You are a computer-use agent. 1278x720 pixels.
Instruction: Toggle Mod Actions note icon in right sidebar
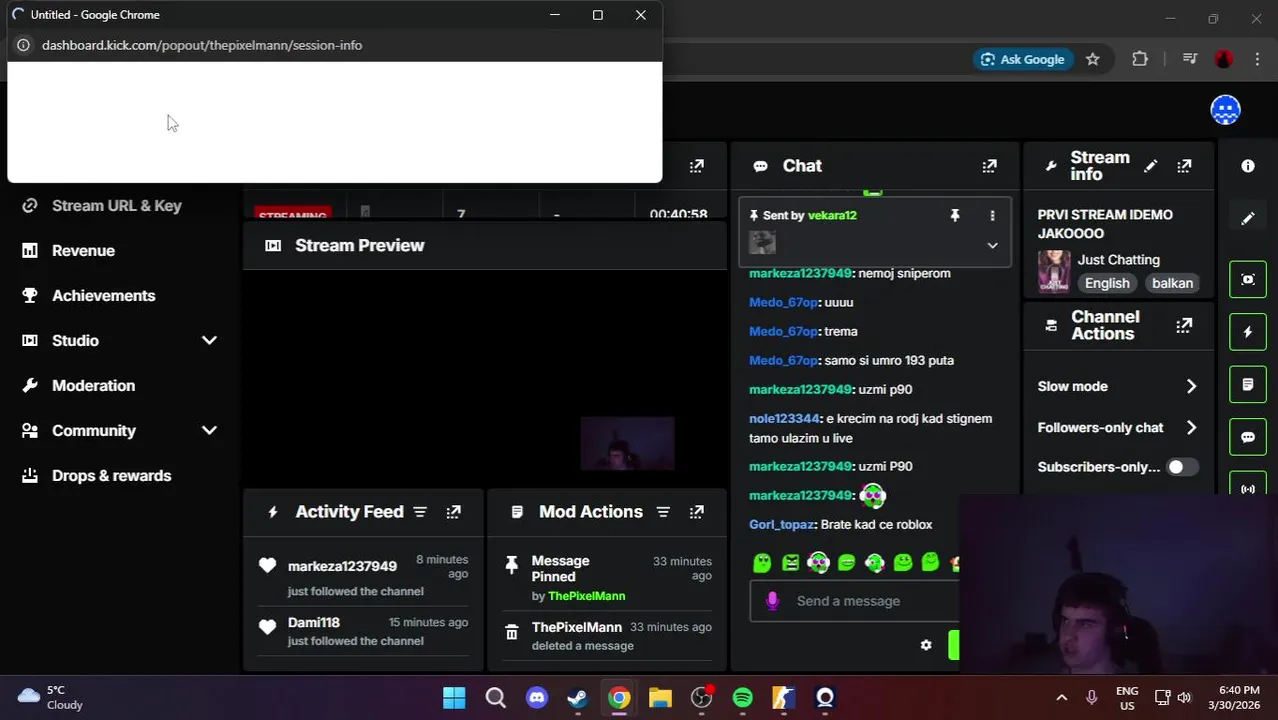[1248, 384]
